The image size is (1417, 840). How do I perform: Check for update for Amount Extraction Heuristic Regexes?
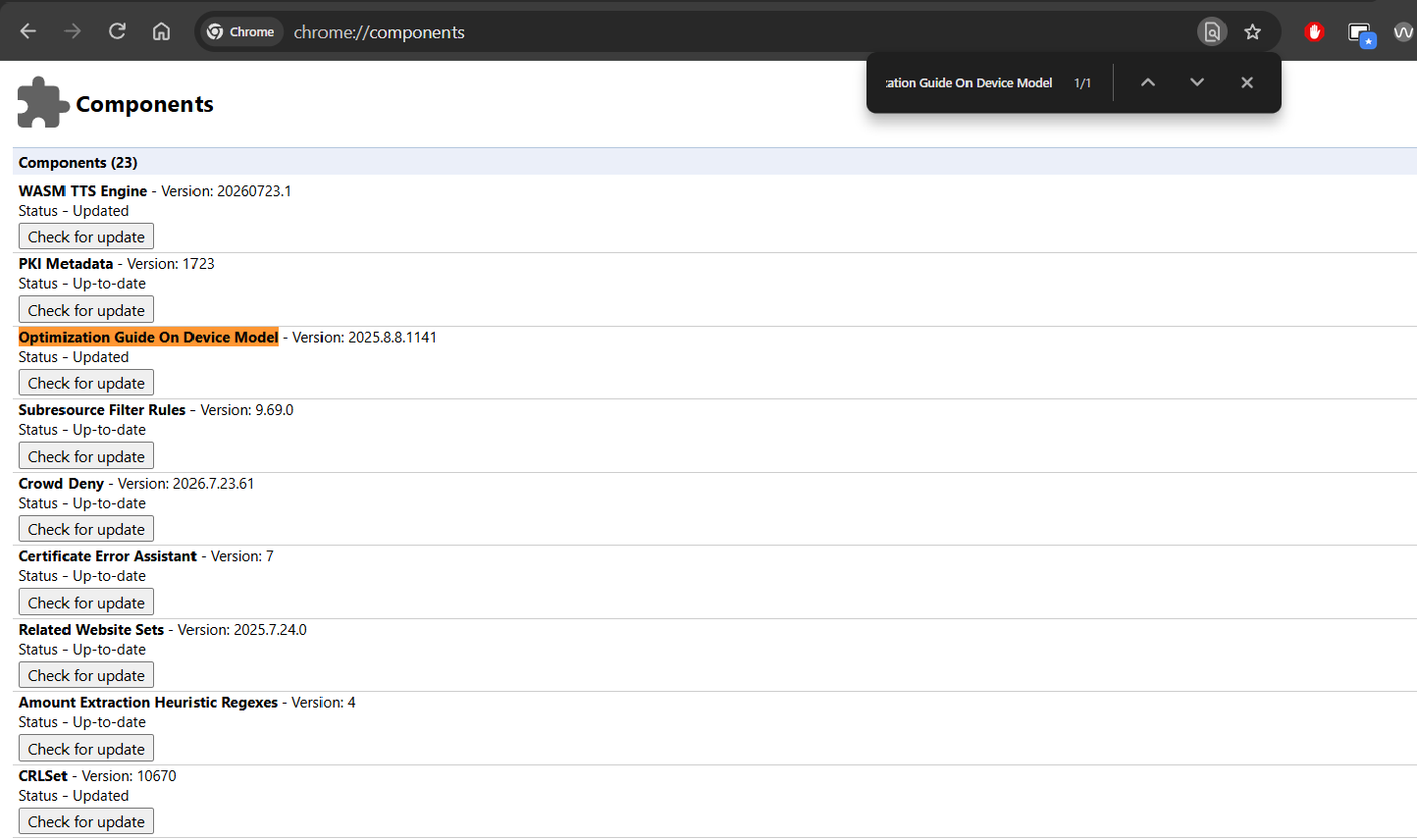[86, 749]
